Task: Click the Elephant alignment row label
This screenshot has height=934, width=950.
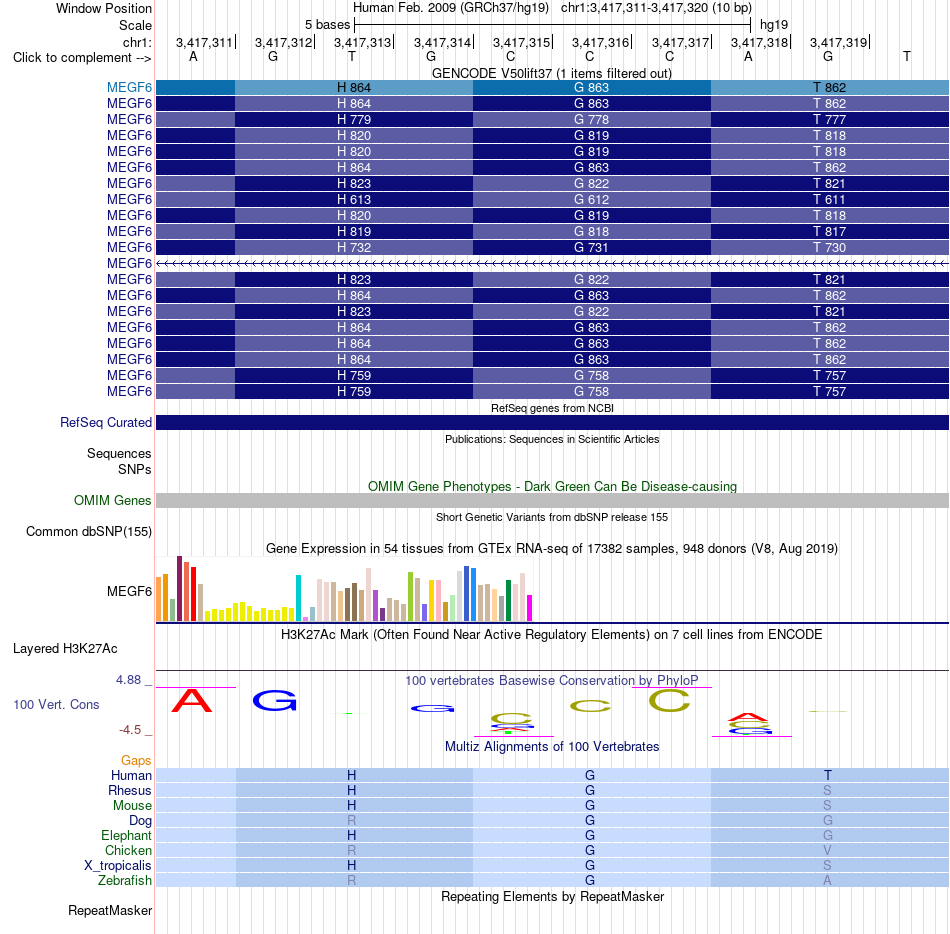Action: [x=126, y=835]
